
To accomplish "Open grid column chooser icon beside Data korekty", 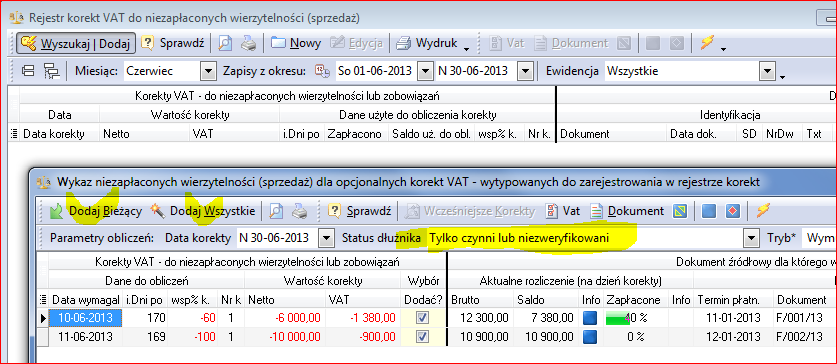I will [x=14, y=134].
